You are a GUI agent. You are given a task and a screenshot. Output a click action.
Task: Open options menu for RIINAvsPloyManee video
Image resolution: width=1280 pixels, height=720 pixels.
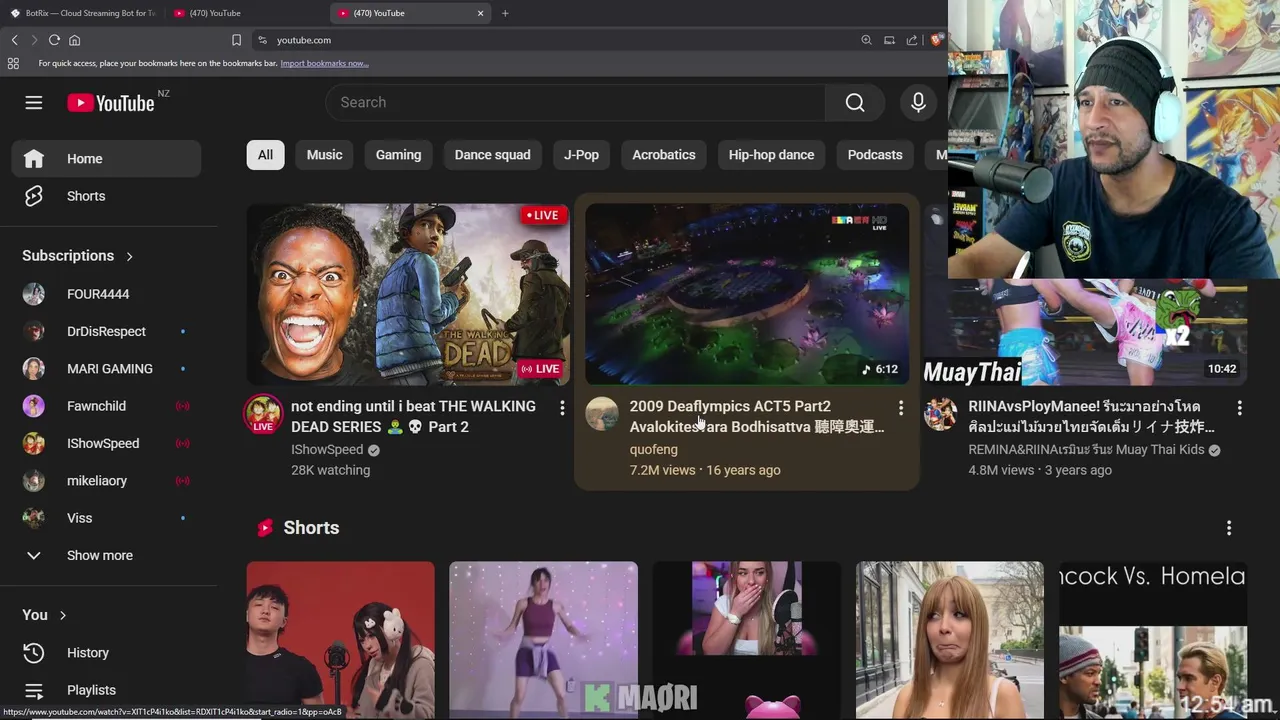point(1239,408)
